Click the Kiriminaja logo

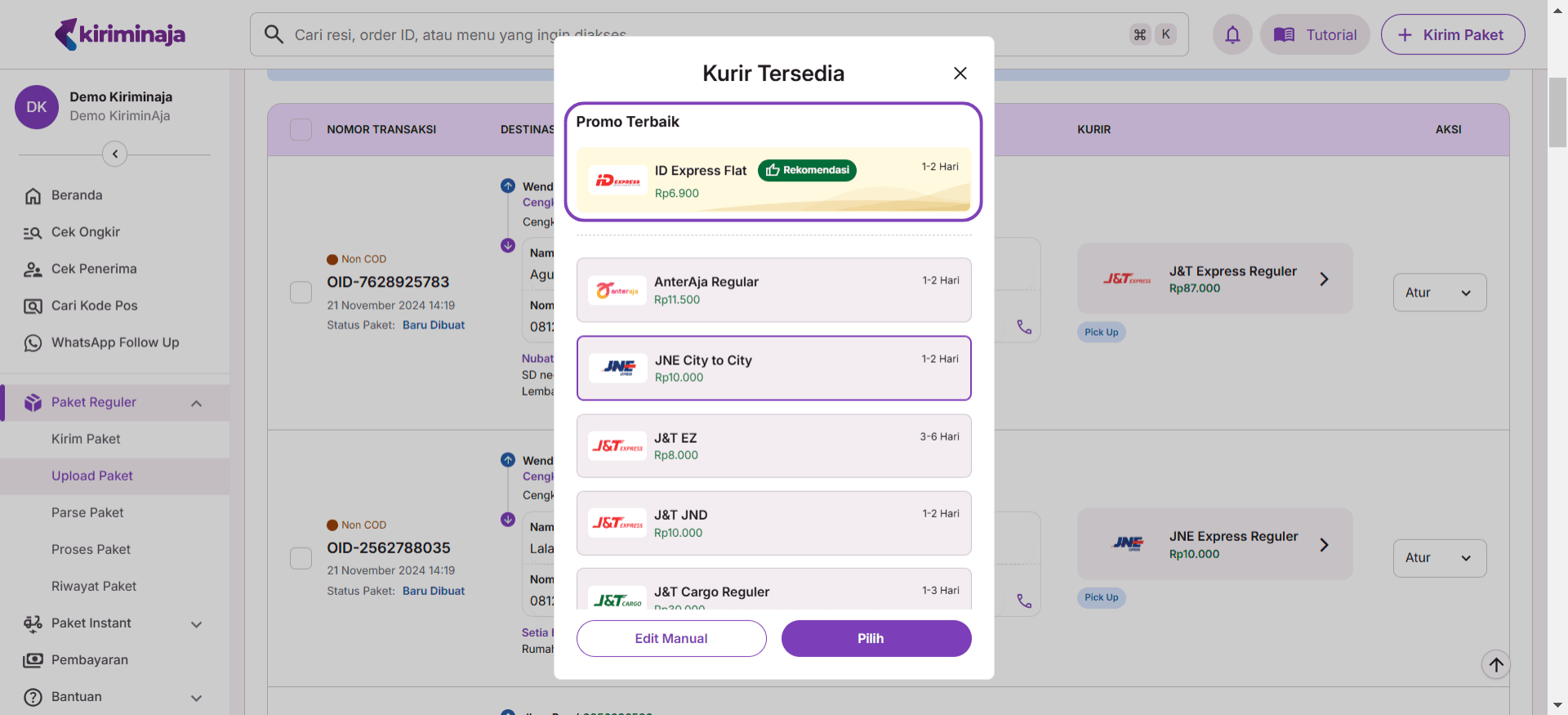click(120, 34)
